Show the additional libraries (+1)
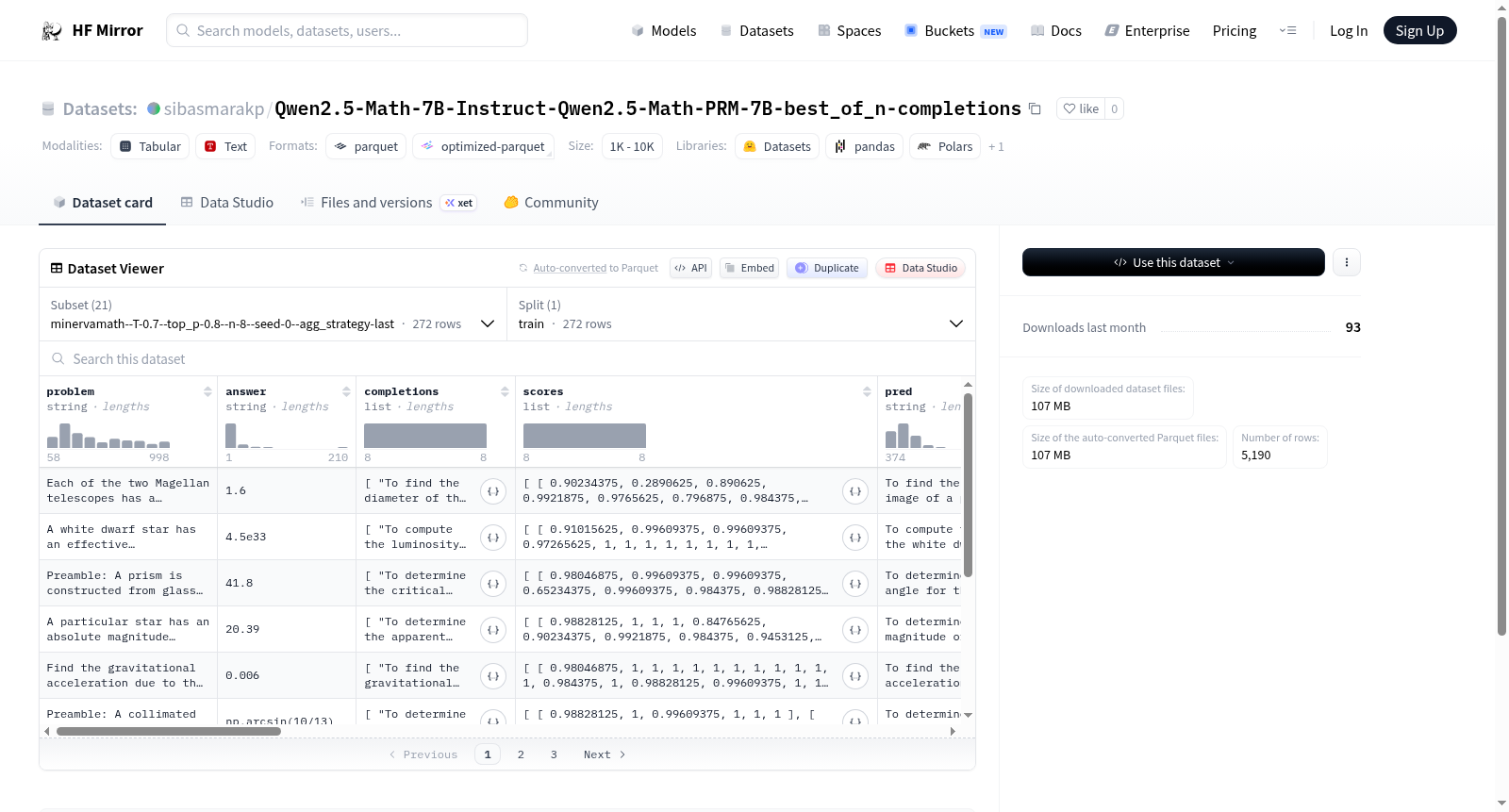This screenshot has width=1509, height=812. tap(996, 147)
